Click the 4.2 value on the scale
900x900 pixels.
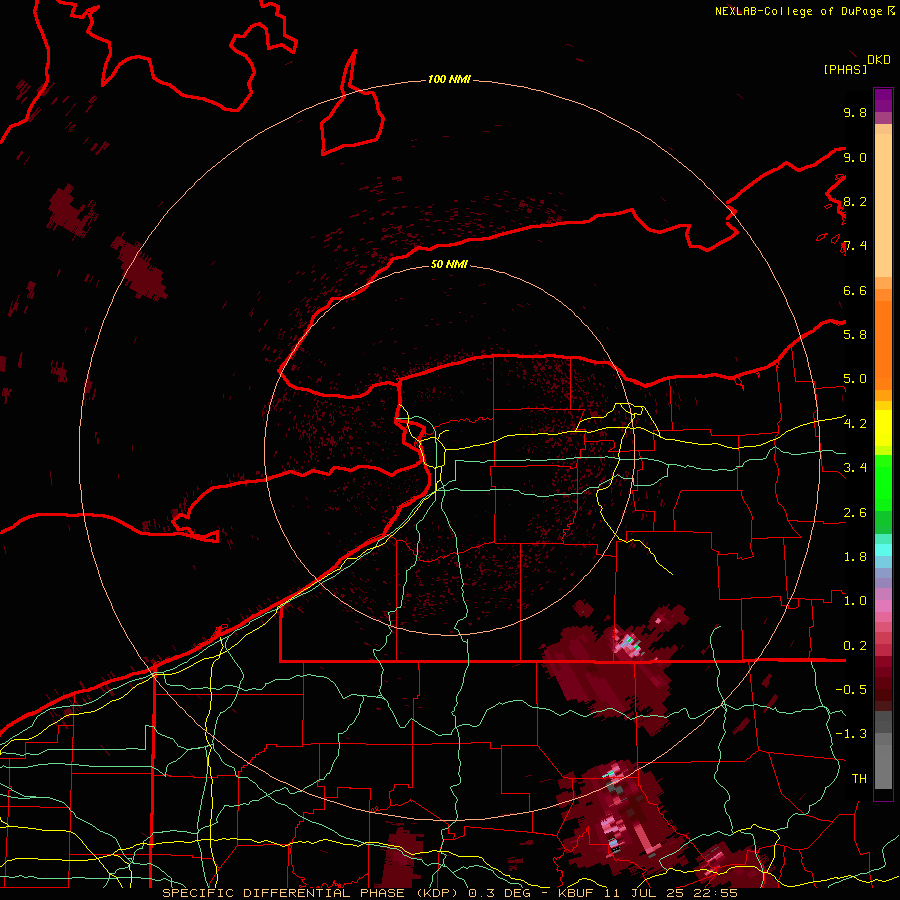[x=855, y=424]
